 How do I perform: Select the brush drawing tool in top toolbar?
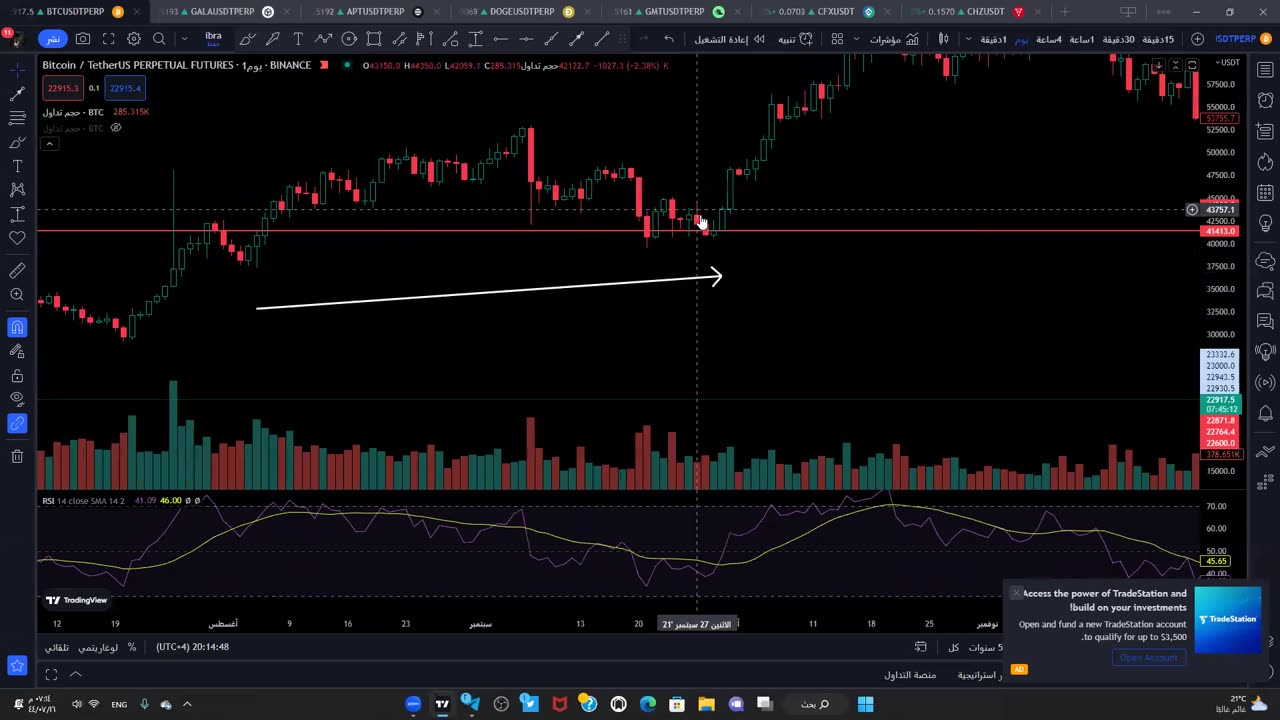tap(247, 39)
